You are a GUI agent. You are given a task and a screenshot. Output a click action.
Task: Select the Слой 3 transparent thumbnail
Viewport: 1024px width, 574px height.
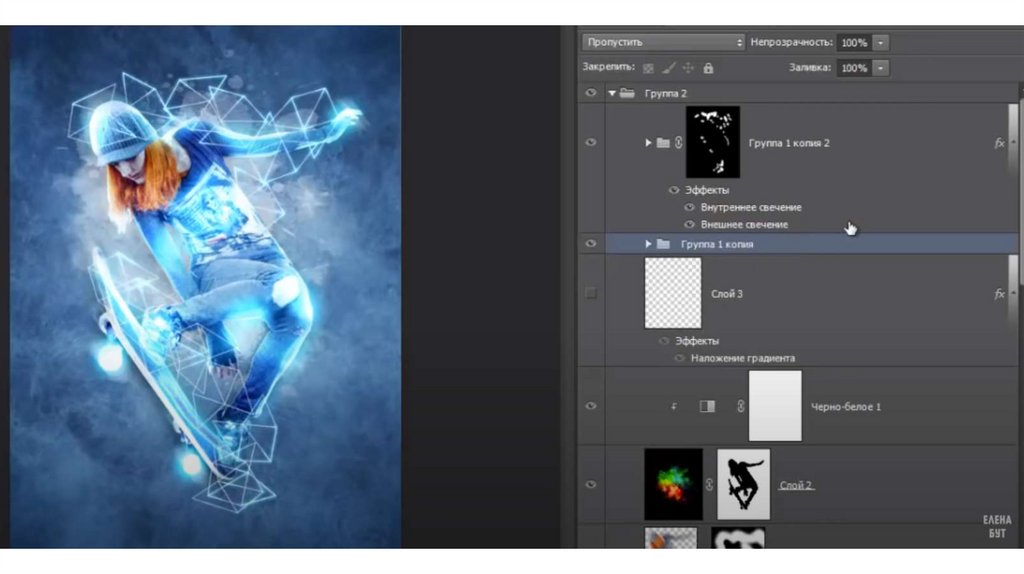point(673,293)
